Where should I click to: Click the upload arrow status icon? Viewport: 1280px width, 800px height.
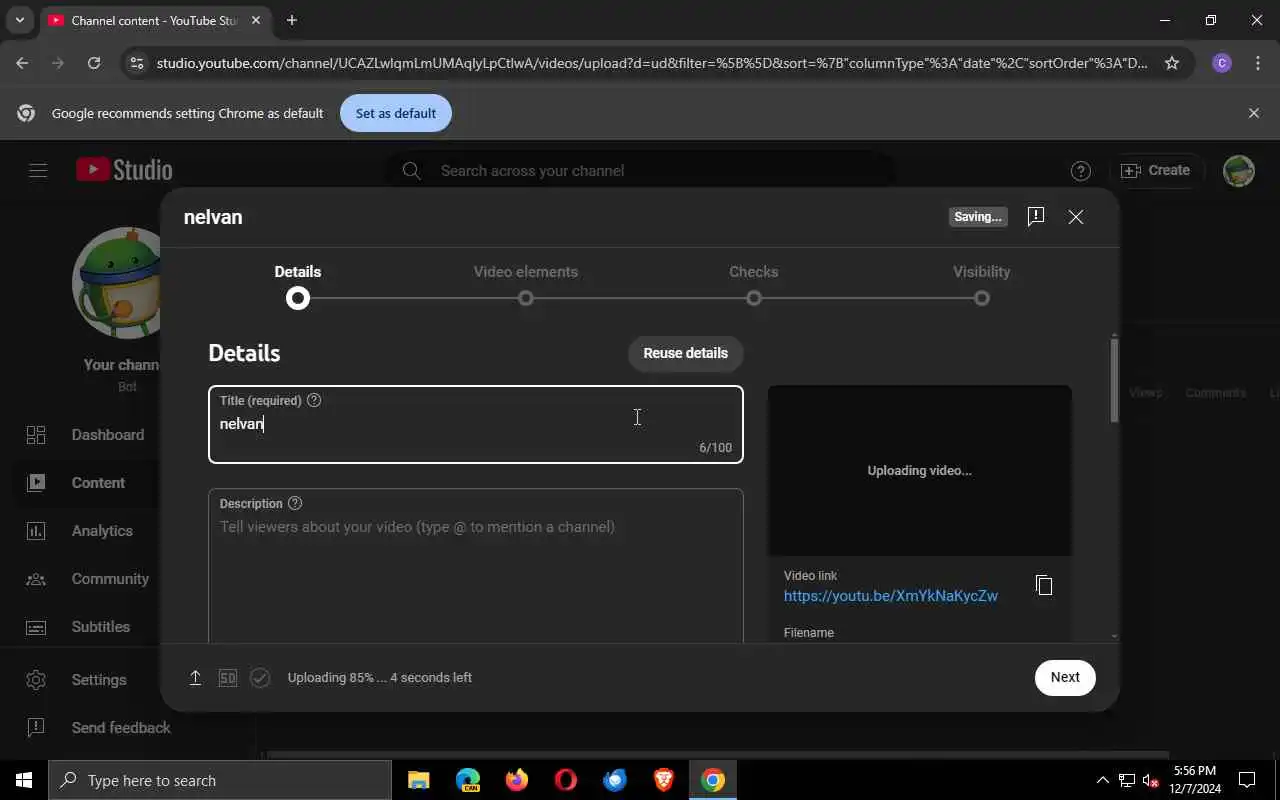195,678
